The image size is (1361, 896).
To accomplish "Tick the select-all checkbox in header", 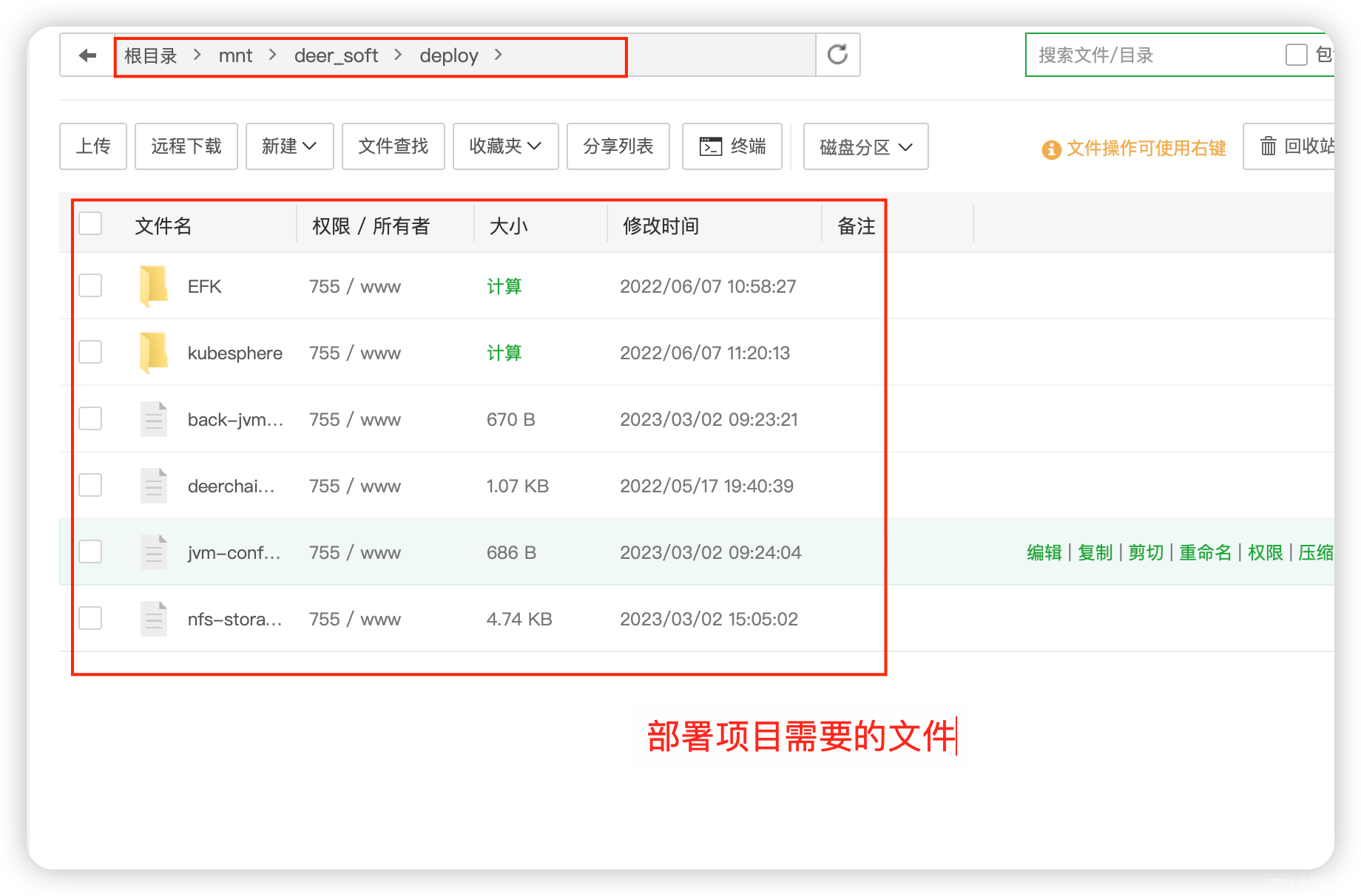I will click(x=90, y=223).
